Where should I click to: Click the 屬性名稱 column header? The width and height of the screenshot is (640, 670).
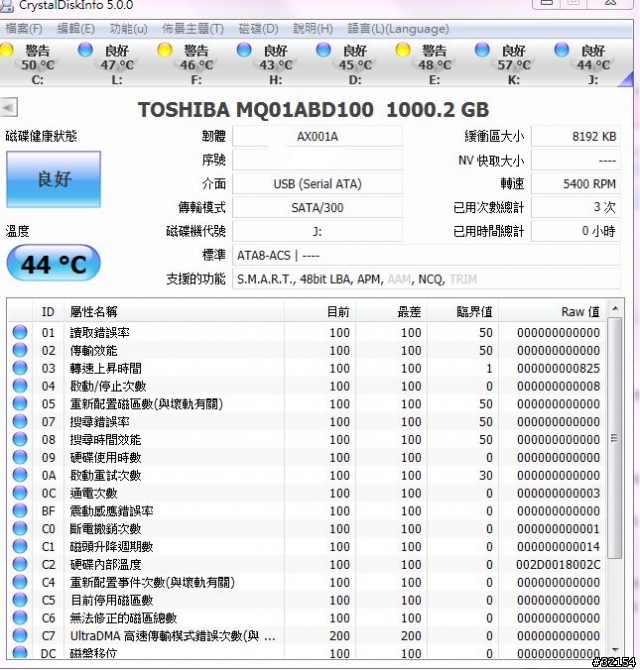coord(174,312)
